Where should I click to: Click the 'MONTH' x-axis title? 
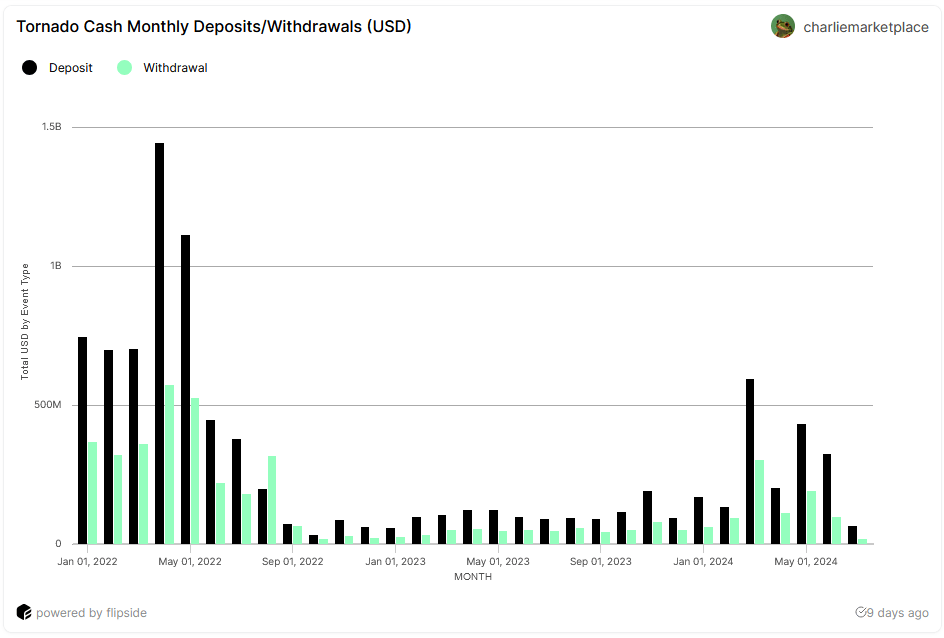(473, 577)
